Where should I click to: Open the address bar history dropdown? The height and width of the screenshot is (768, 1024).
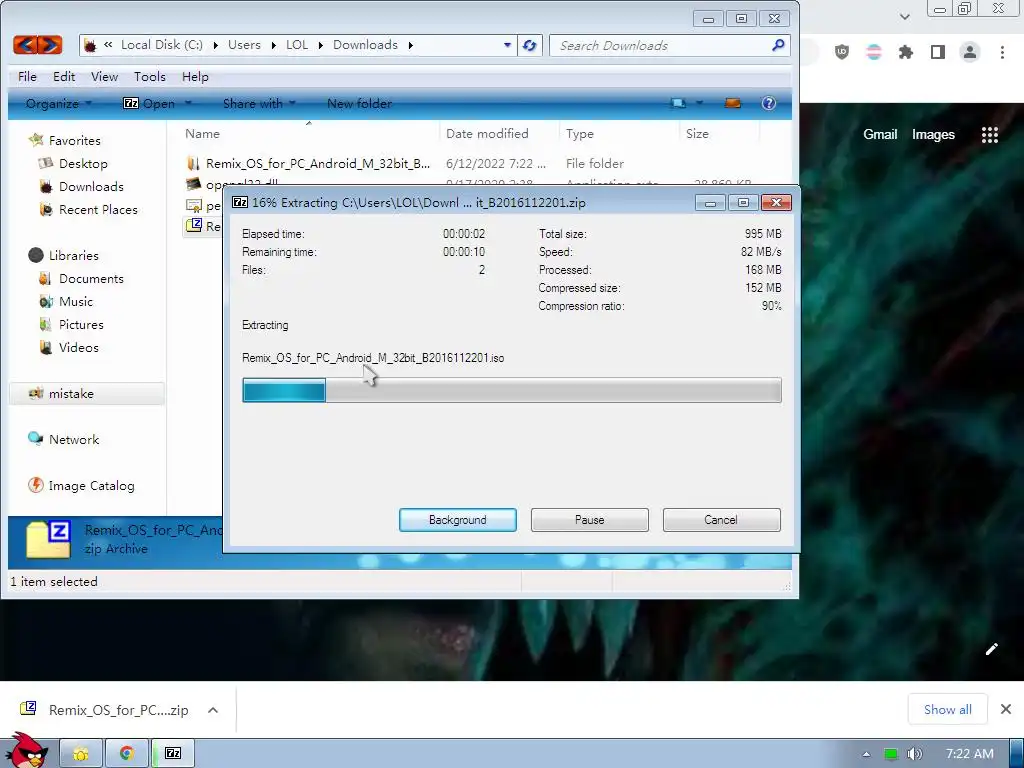click(x=507, y=45)
